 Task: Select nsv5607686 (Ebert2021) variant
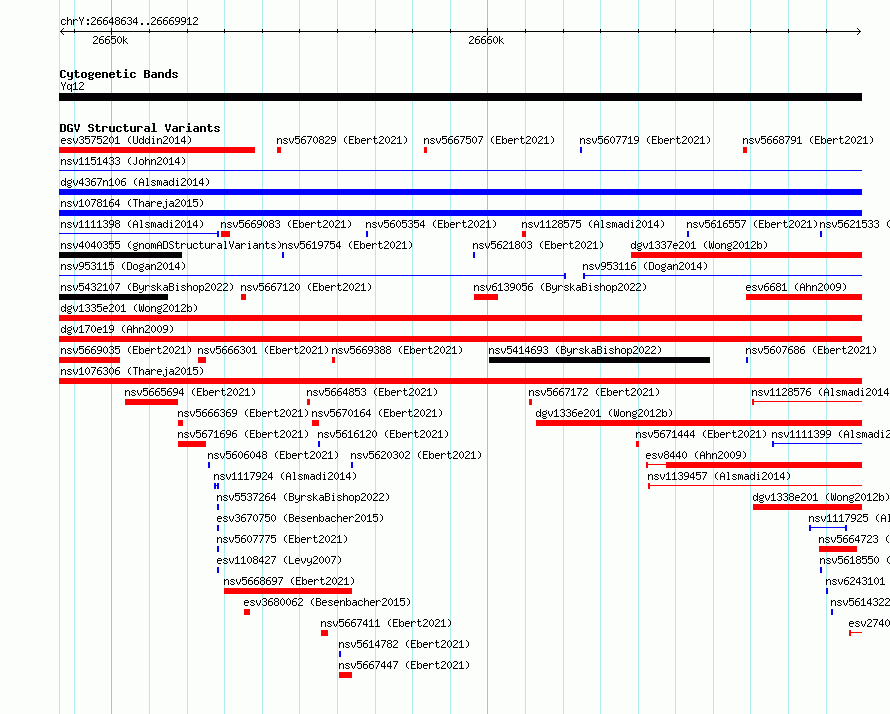(811, 350)
